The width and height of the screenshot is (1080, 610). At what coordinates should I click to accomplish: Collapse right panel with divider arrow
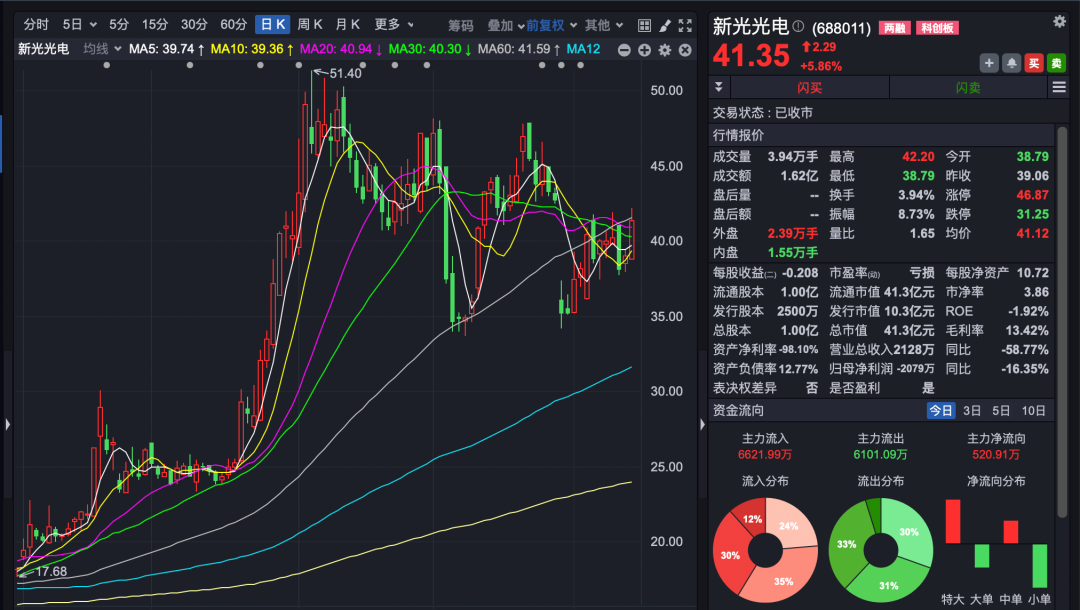coord(702,424)
